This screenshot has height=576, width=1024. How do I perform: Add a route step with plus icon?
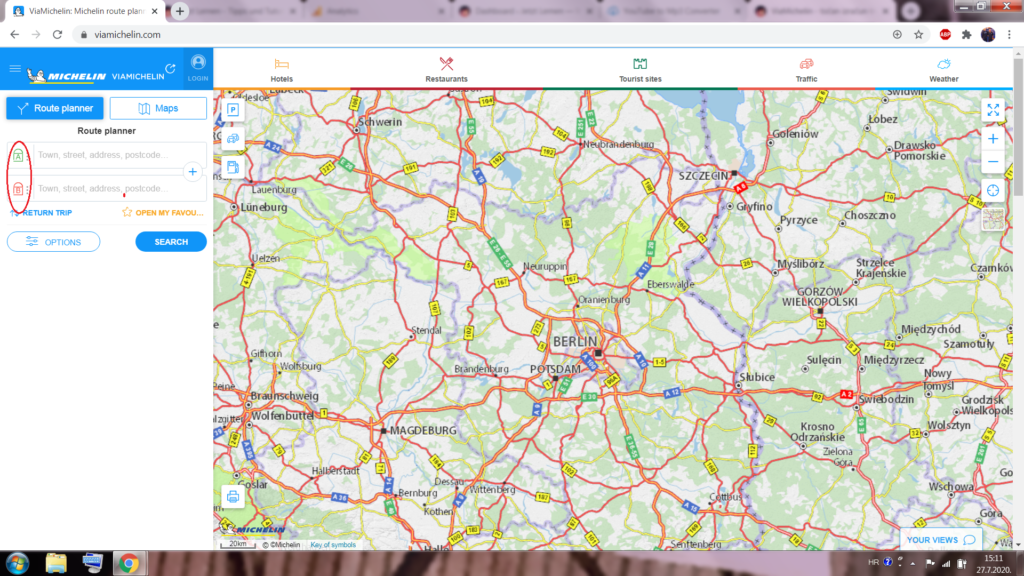193,172
